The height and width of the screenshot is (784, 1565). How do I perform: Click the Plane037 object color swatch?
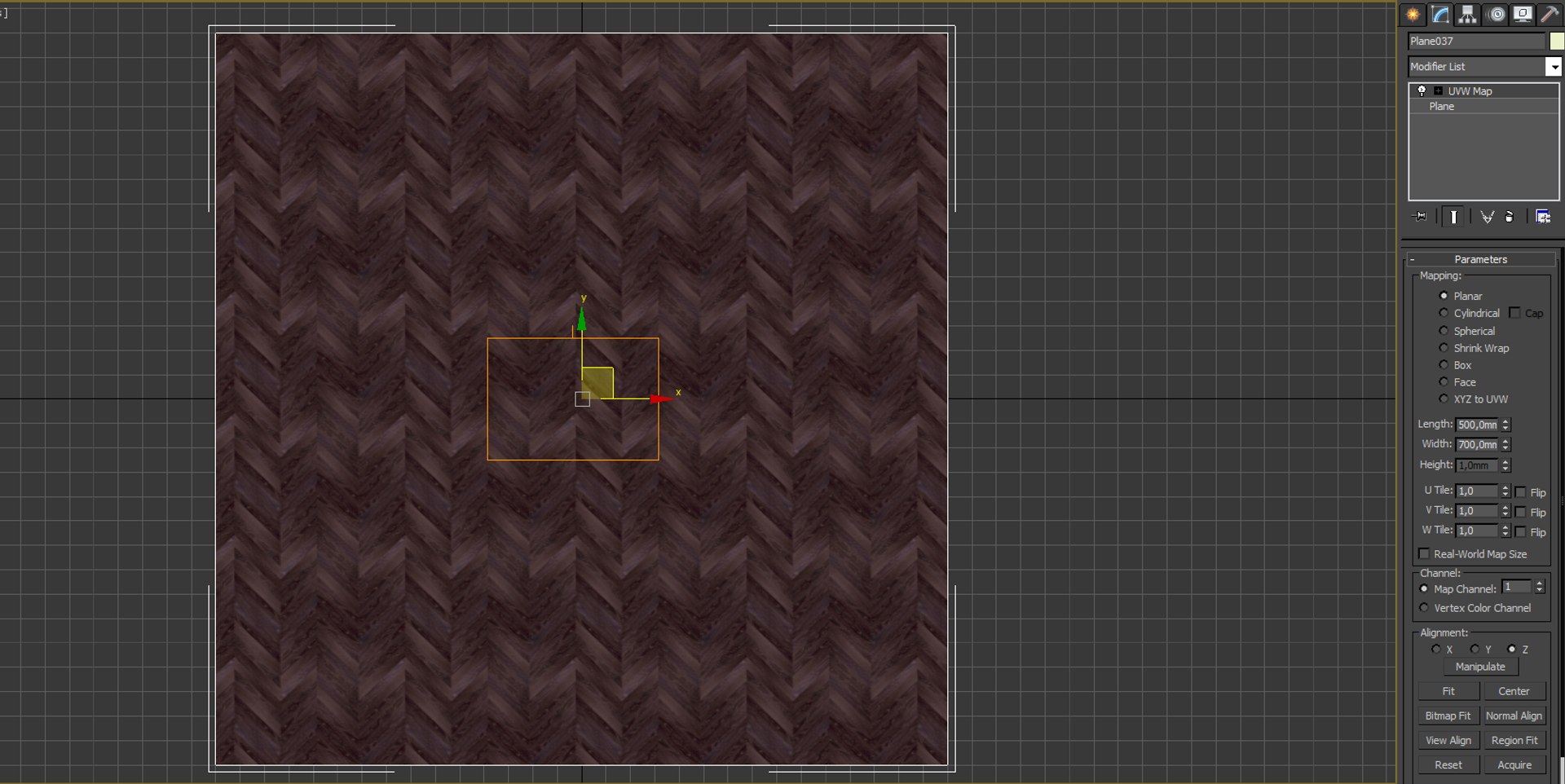[1557, 41]
